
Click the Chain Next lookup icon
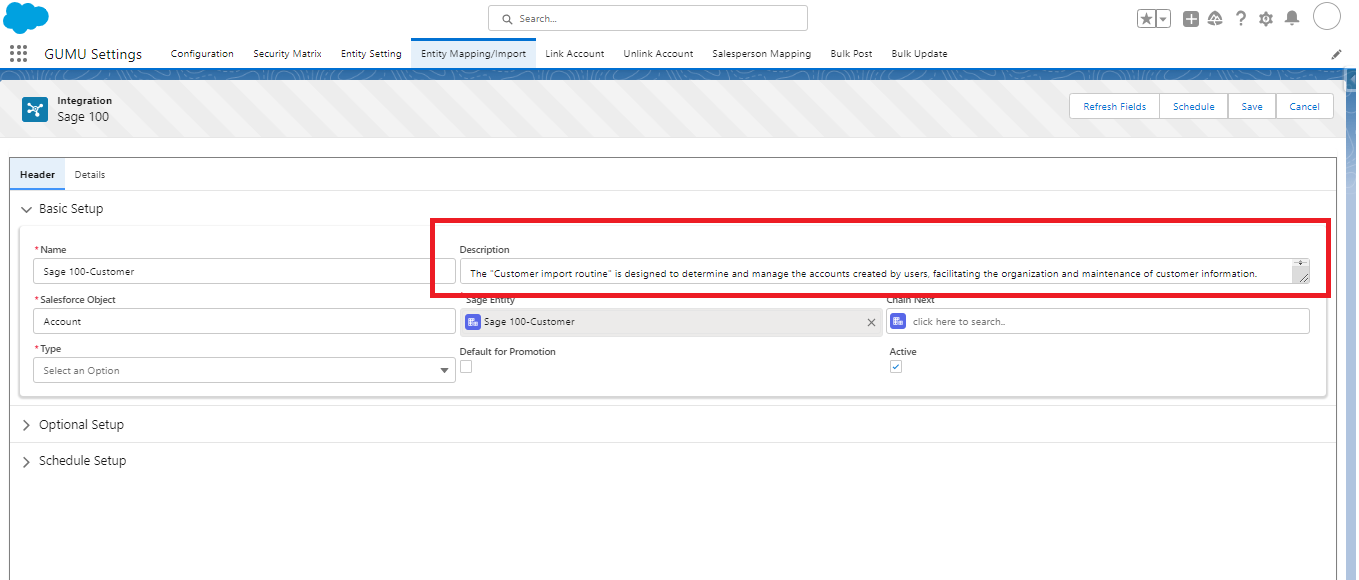898,321
